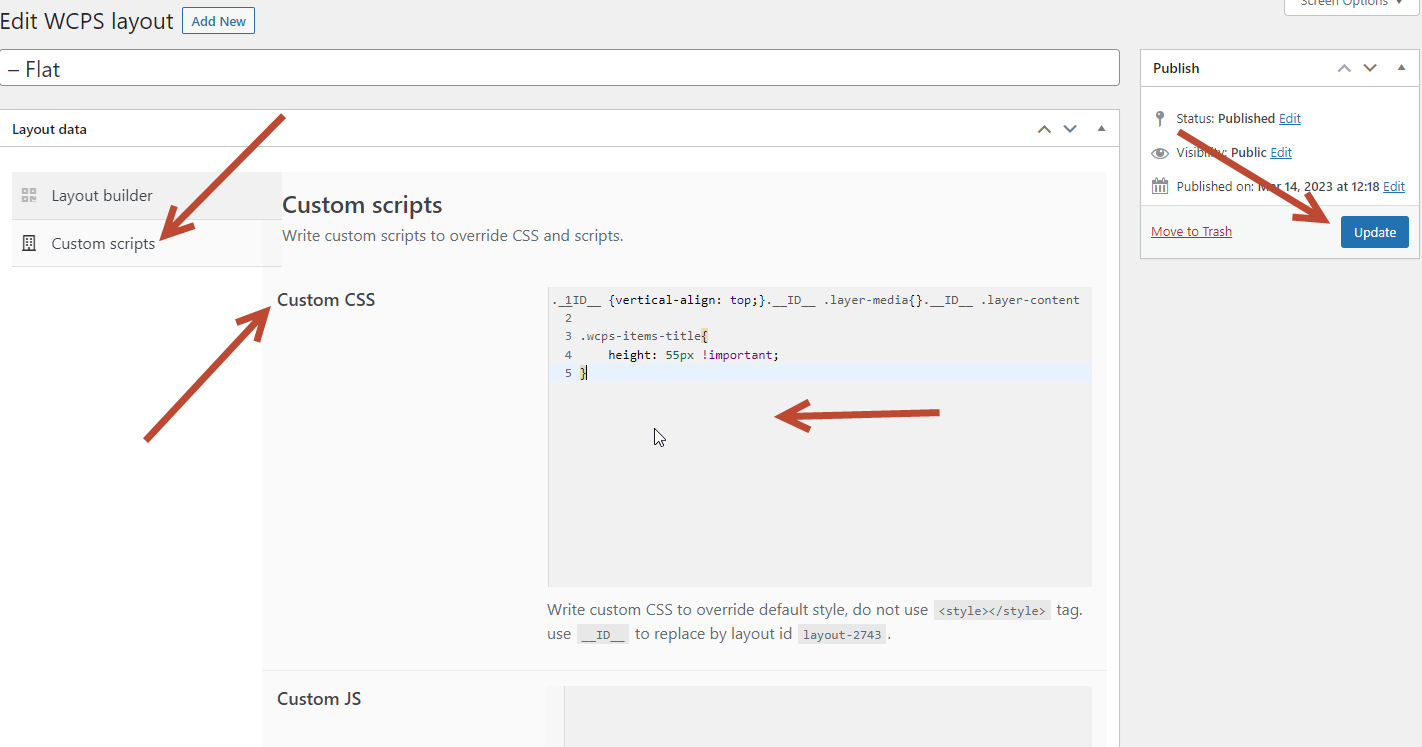The width and height of the screenshot is (1422, 747).
Task: Edit the Published status
Action: tap(1290, 118)
